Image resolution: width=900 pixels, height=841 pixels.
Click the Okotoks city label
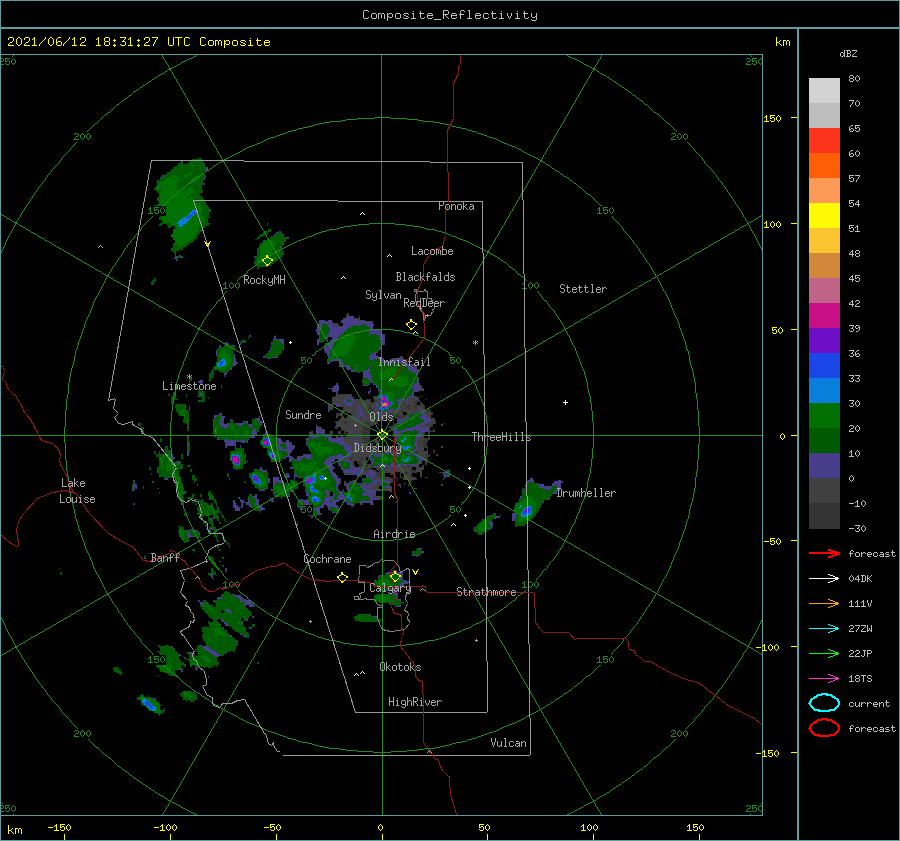tap(400, 667)
